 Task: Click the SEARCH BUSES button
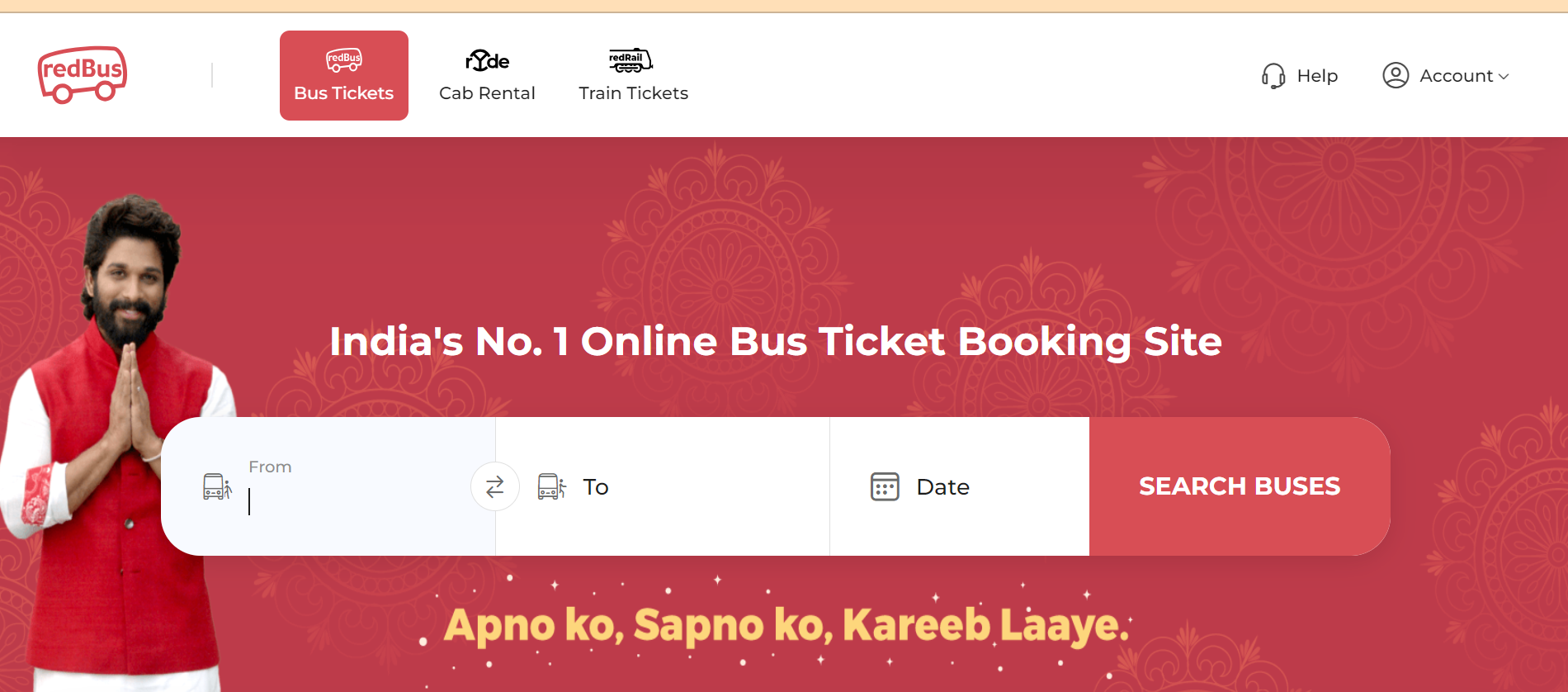[x=1240, y=486]
